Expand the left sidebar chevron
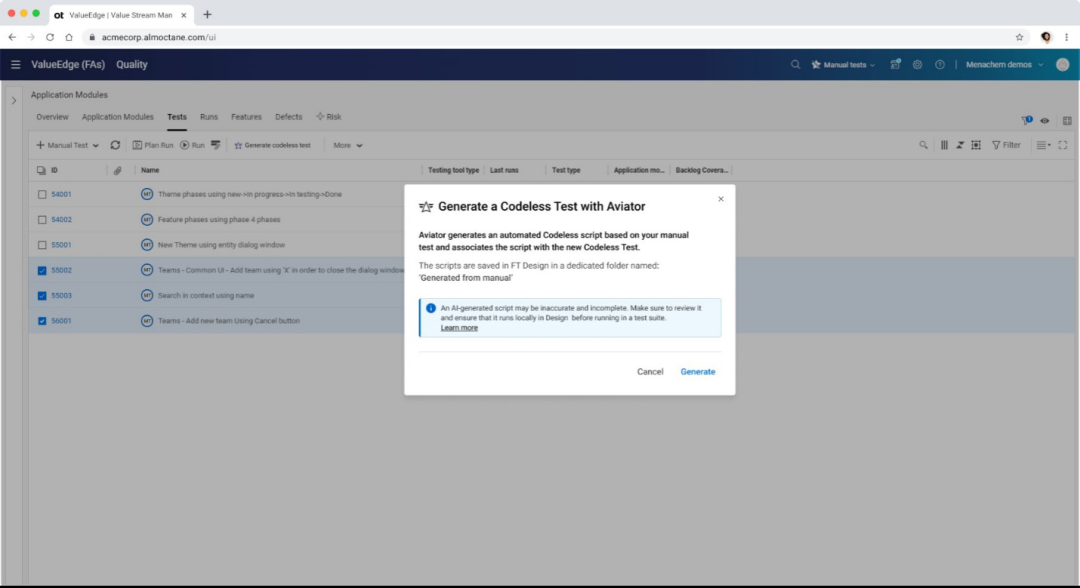 tap(14, 101)
